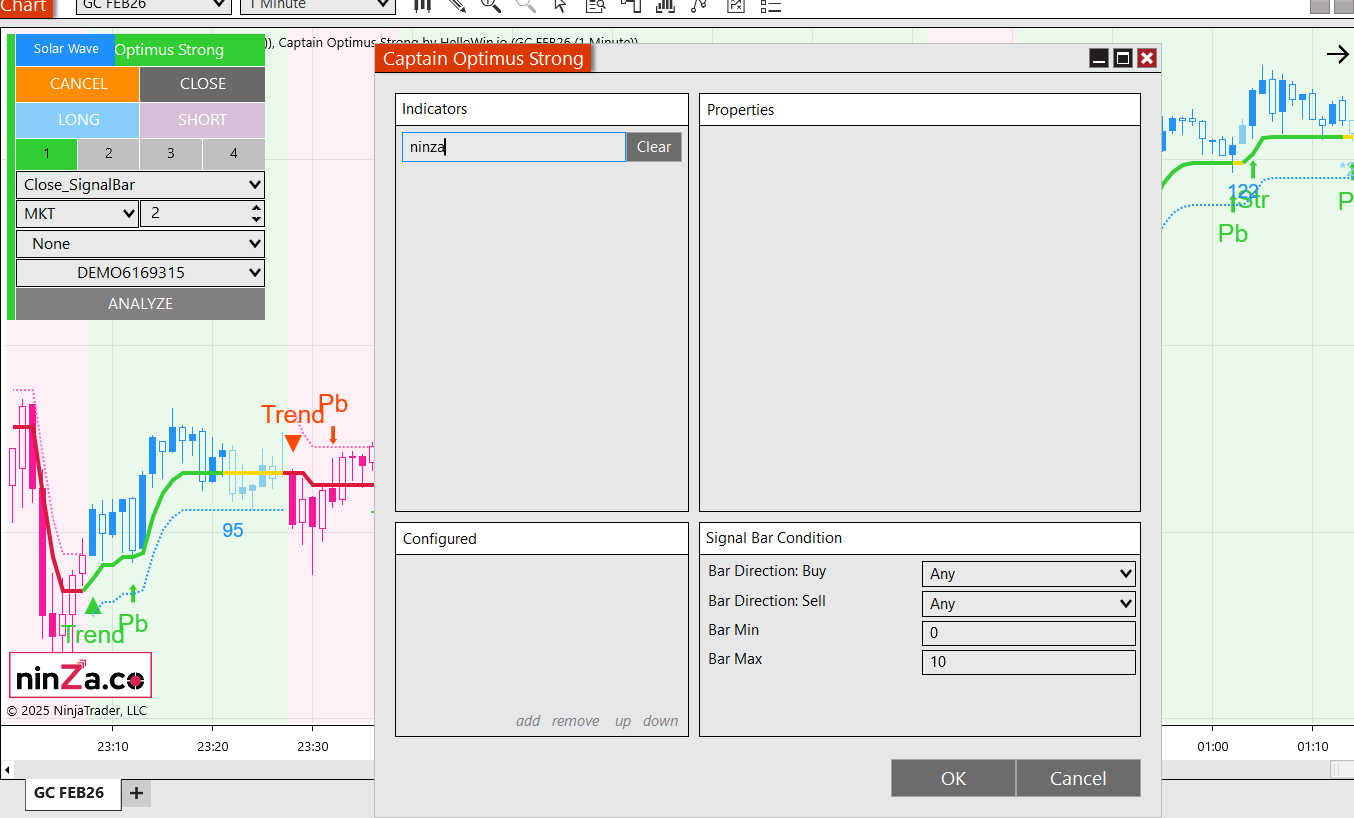The width and height of the screenshot is (1354, 818).
Task: Select the drawing tools pencil icon
Action: pos(457,5)
